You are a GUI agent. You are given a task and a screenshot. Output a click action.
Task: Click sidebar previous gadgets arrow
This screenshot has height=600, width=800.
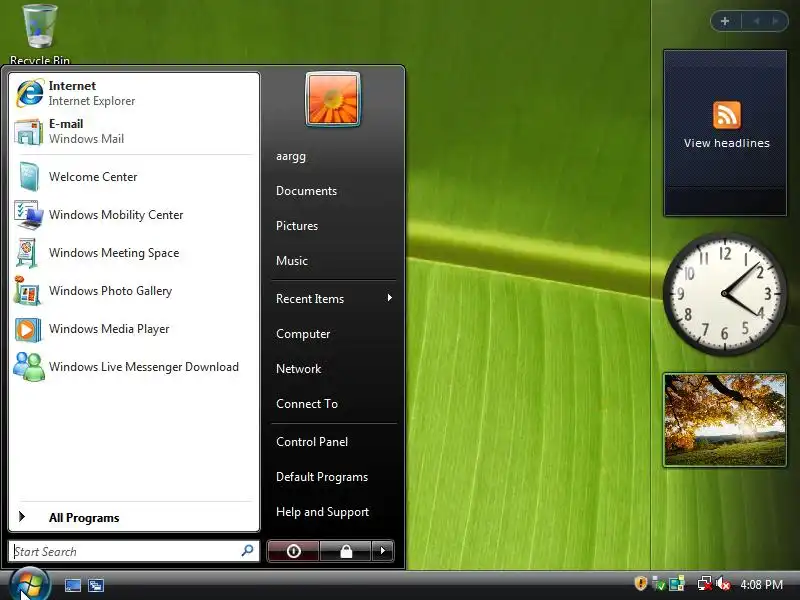(x=756, y=21)
